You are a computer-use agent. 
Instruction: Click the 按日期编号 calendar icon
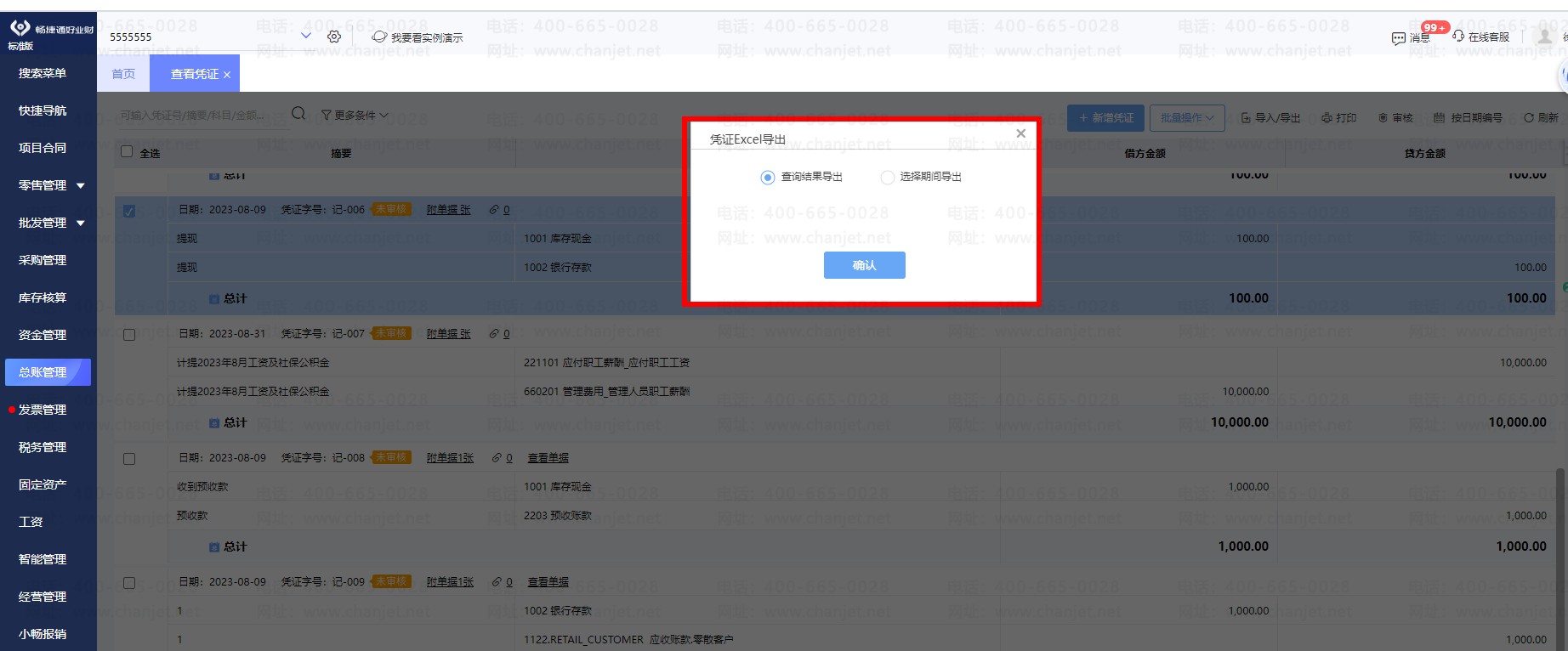[x=1439, y=118]
